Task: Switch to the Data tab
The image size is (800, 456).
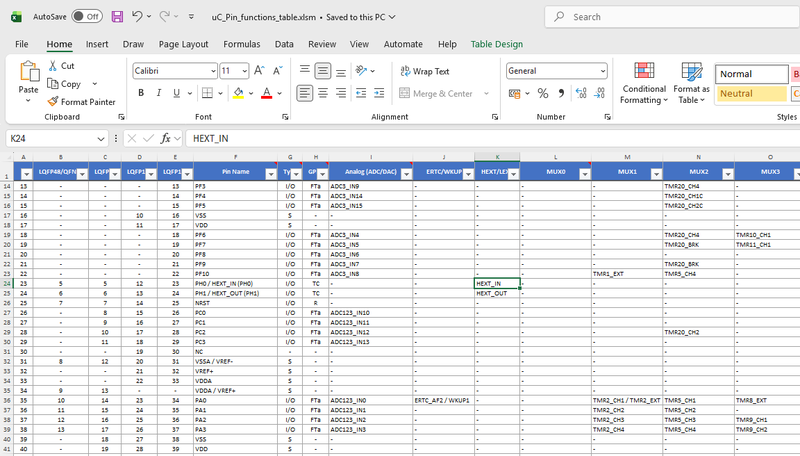Action: (284, 44)
